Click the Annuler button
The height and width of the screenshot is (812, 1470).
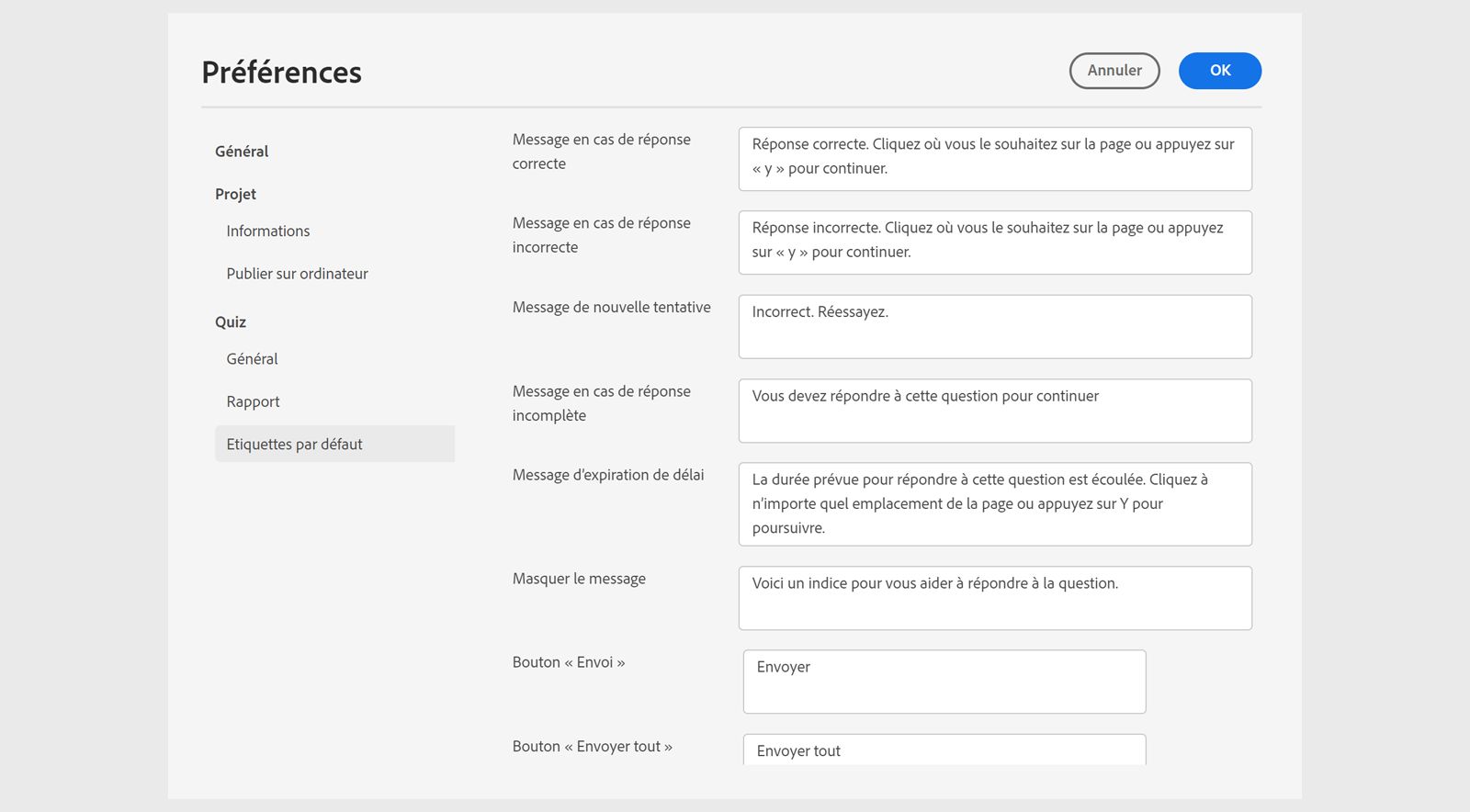(1114, 71)
